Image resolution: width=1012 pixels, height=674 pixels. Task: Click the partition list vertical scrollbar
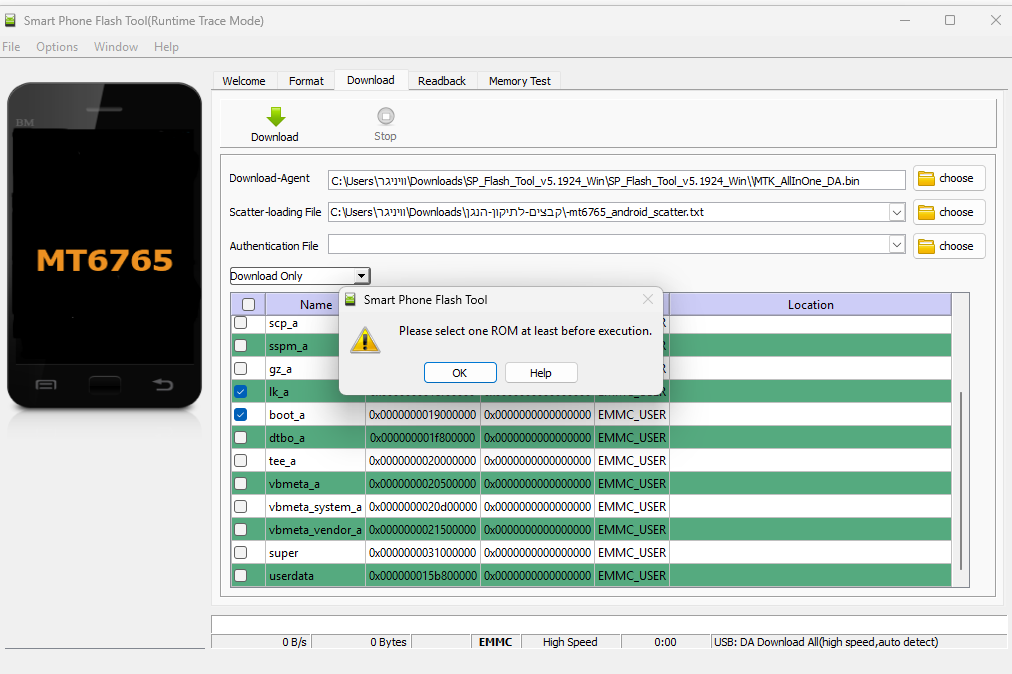[x=961, y=480]
